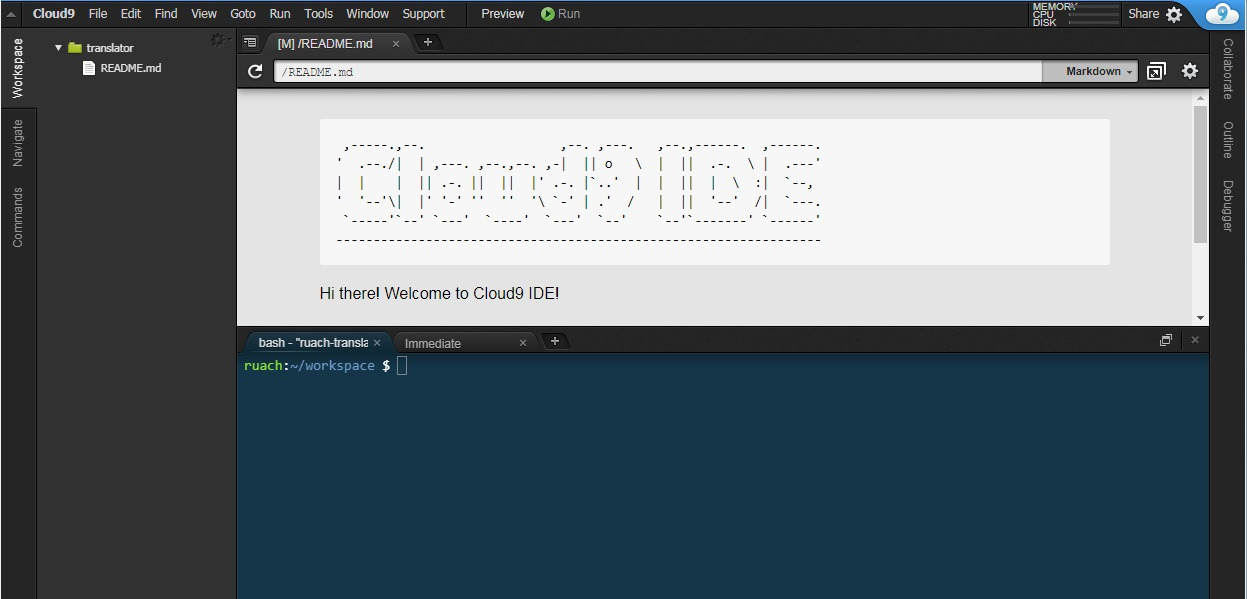1247x599 pixels.
Task: Open the Run menu
Action: (280, 14)
